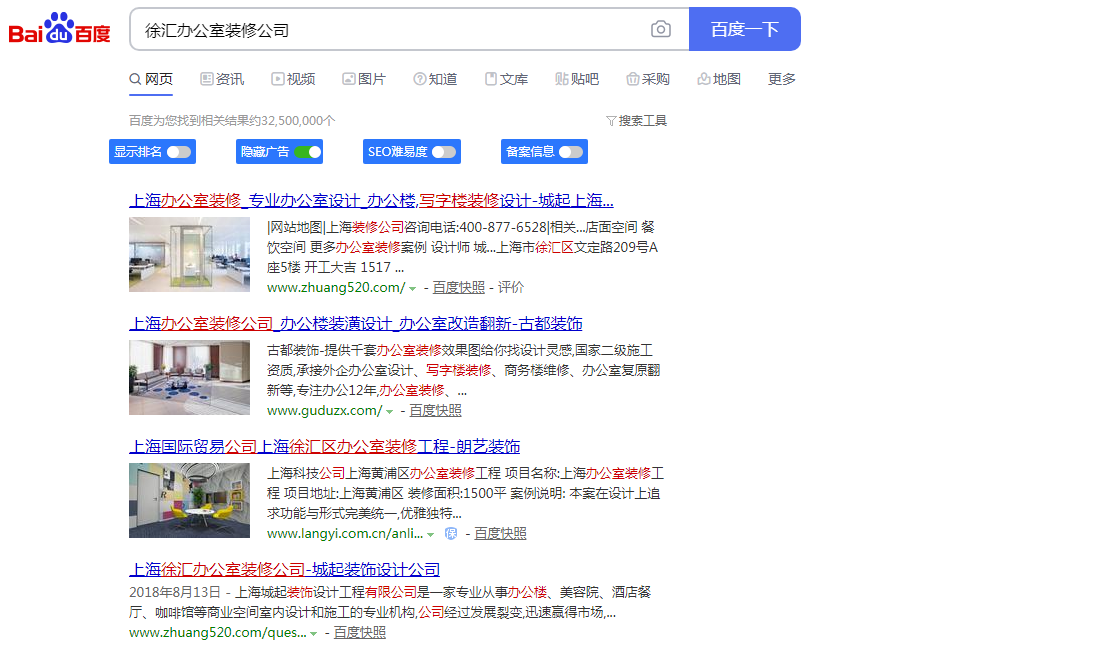
Task: Expand dropdown arrow next to www.guduzx.com/
Action: click(x=390, y=412)
